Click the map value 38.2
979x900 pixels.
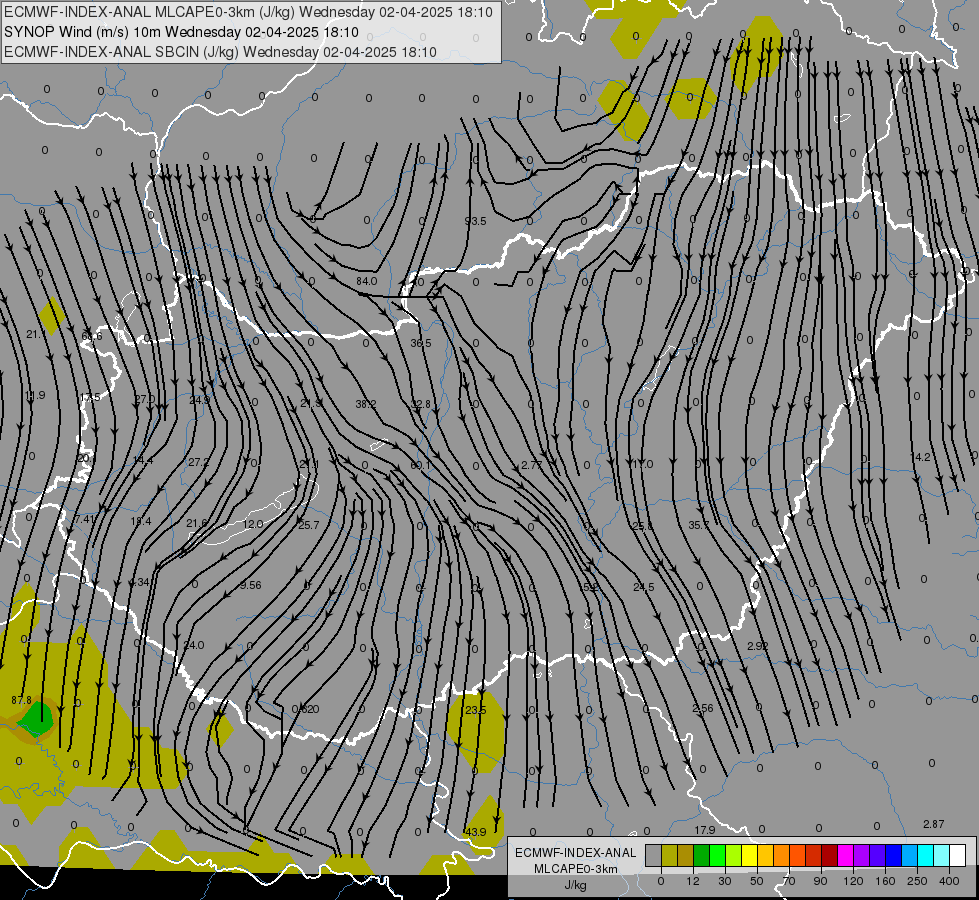(x=366, y=404)
